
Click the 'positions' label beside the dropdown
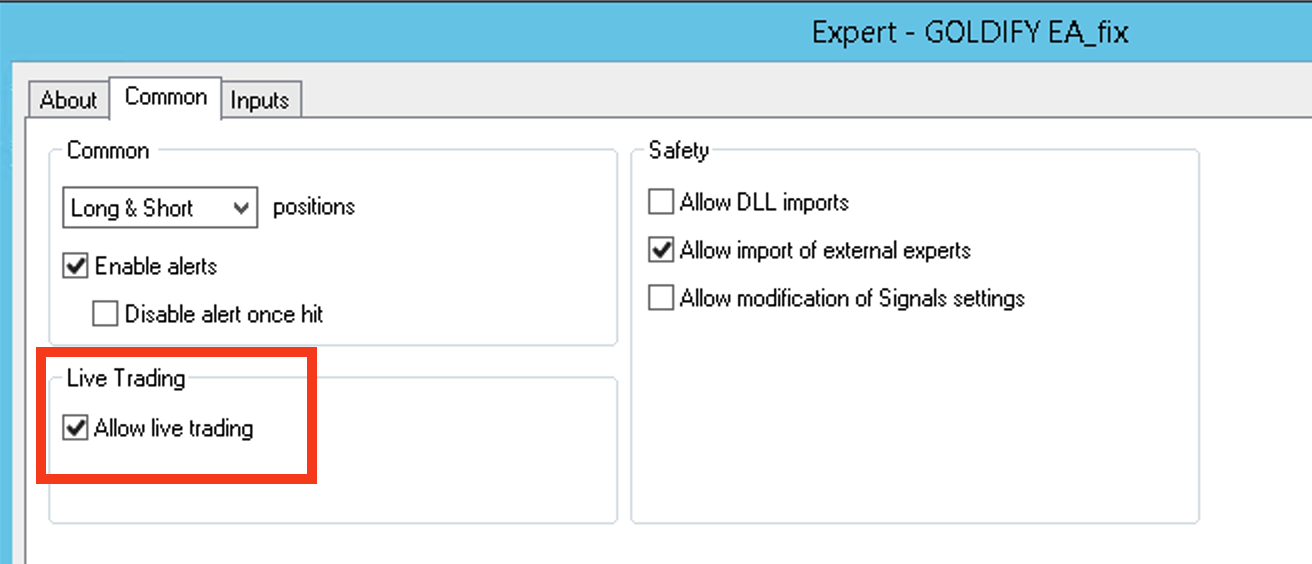pos(314,207)
